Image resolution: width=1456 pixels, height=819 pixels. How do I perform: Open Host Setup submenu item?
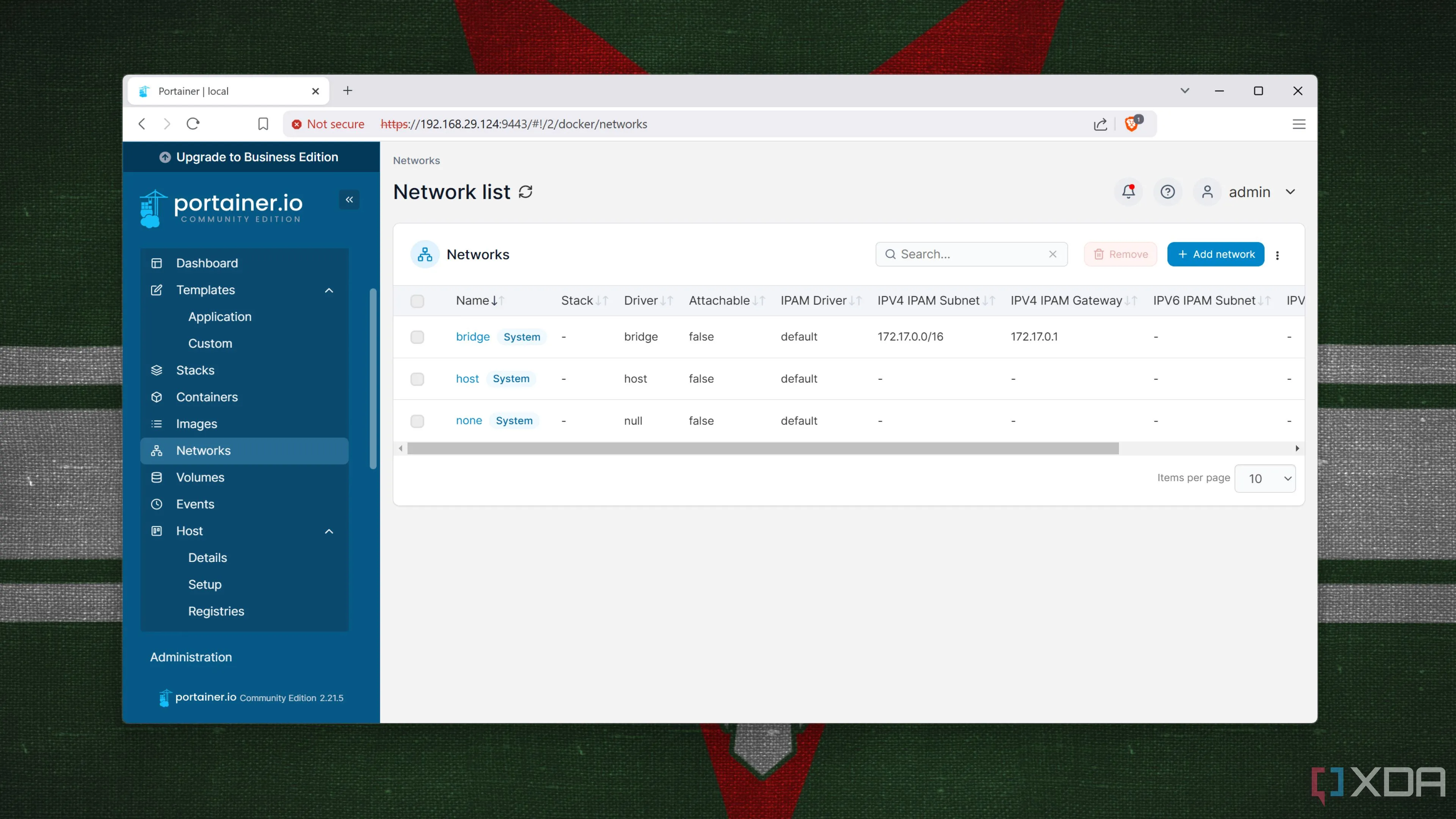pos(205,584)
